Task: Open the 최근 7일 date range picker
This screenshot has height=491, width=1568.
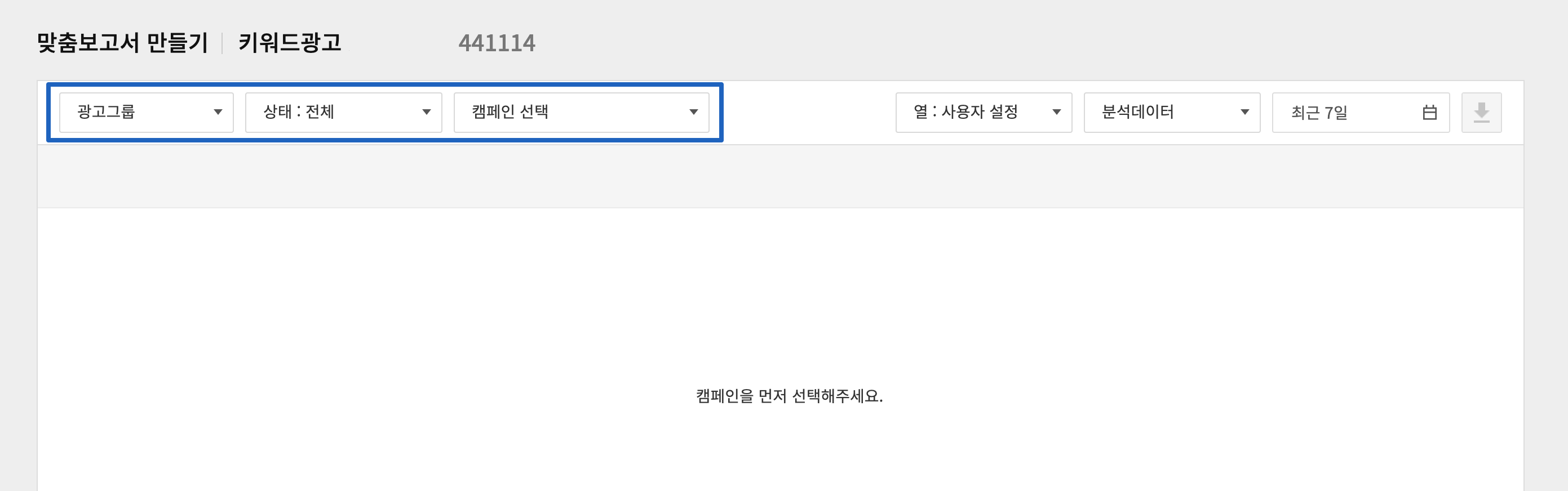Action: (x=1361, y=113)
